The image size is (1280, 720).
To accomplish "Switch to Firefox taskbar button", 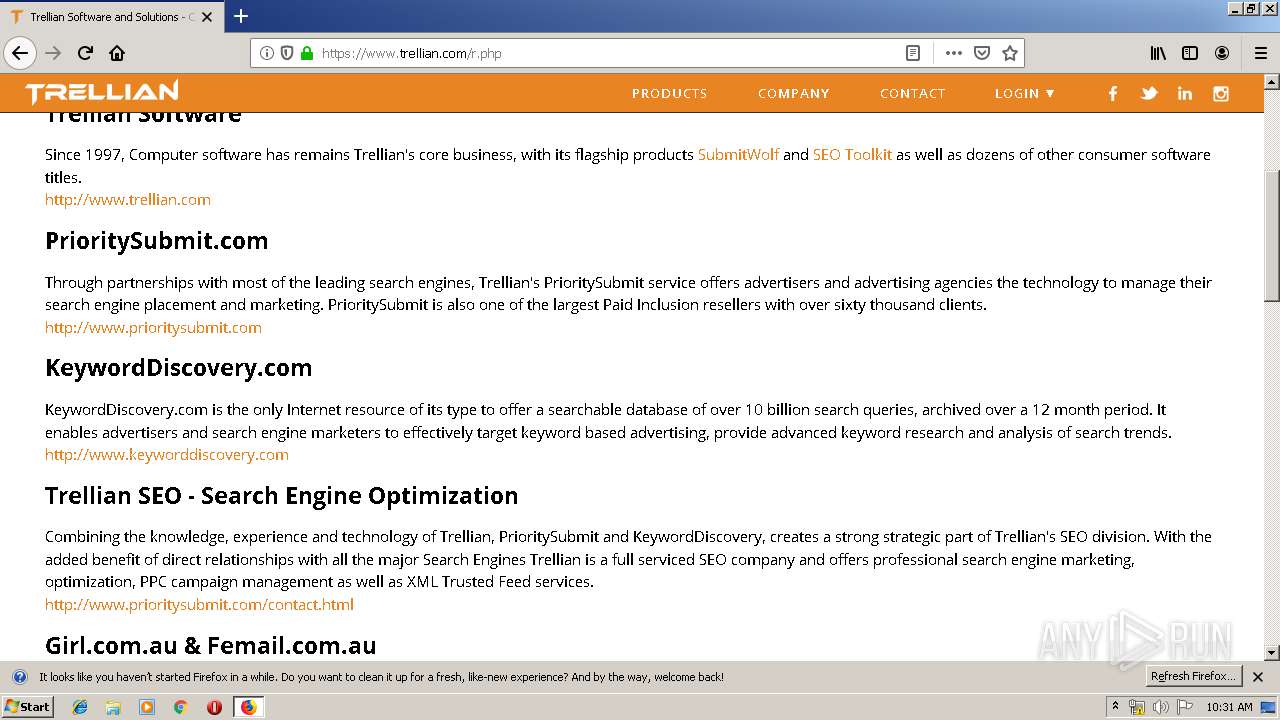I will pyautogui.click(x=248, y=707).
